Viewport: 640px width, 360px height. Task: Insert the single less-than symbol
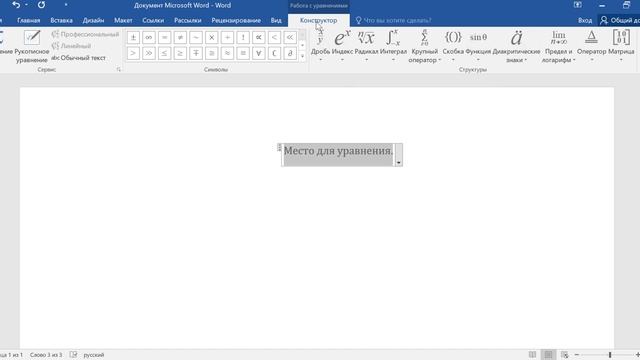click(274, 38)
